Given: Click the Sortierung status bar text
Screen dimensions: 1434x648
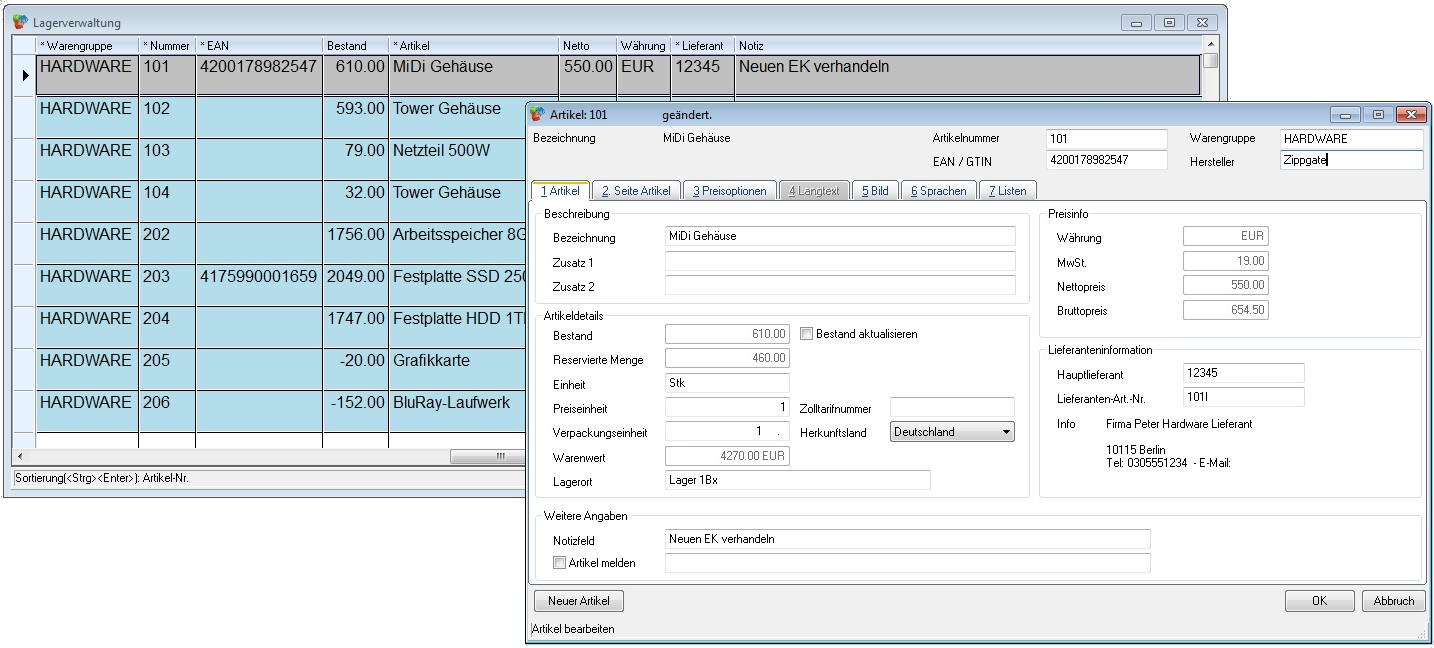Looking at the screenshot, I should tap(102, 478).
